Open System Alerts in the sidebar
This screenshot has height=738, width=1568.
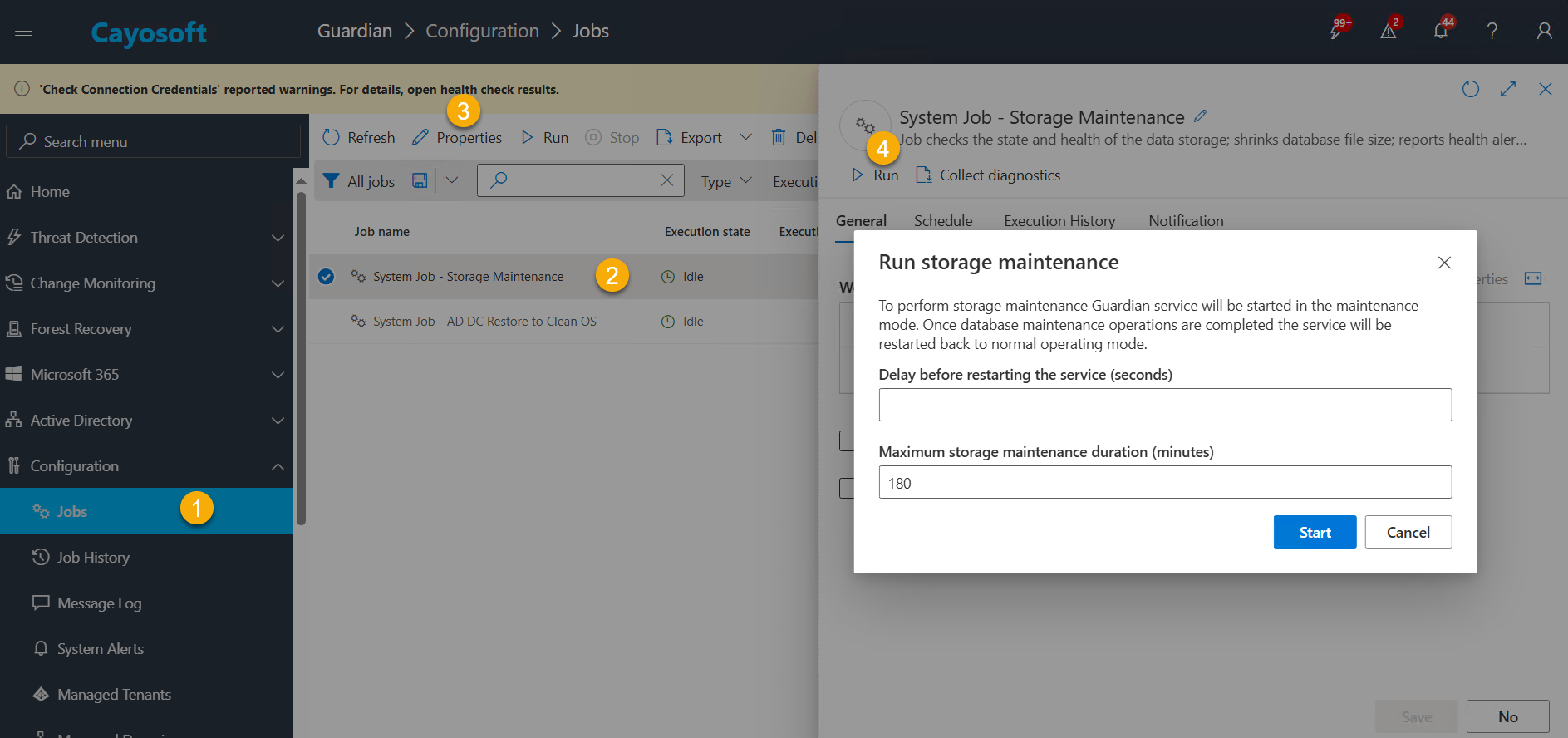coord(146,649)
